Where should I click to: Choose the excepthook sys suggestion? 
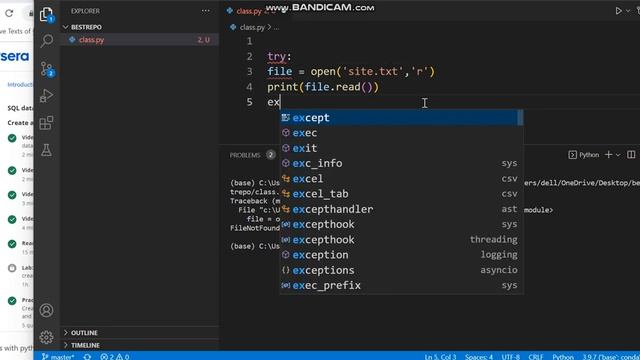(x=401, y=224)
